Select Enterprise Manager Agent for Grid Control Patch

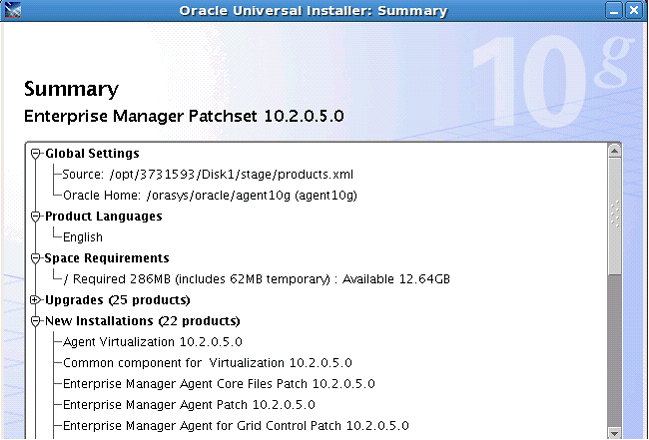[236, 426]
